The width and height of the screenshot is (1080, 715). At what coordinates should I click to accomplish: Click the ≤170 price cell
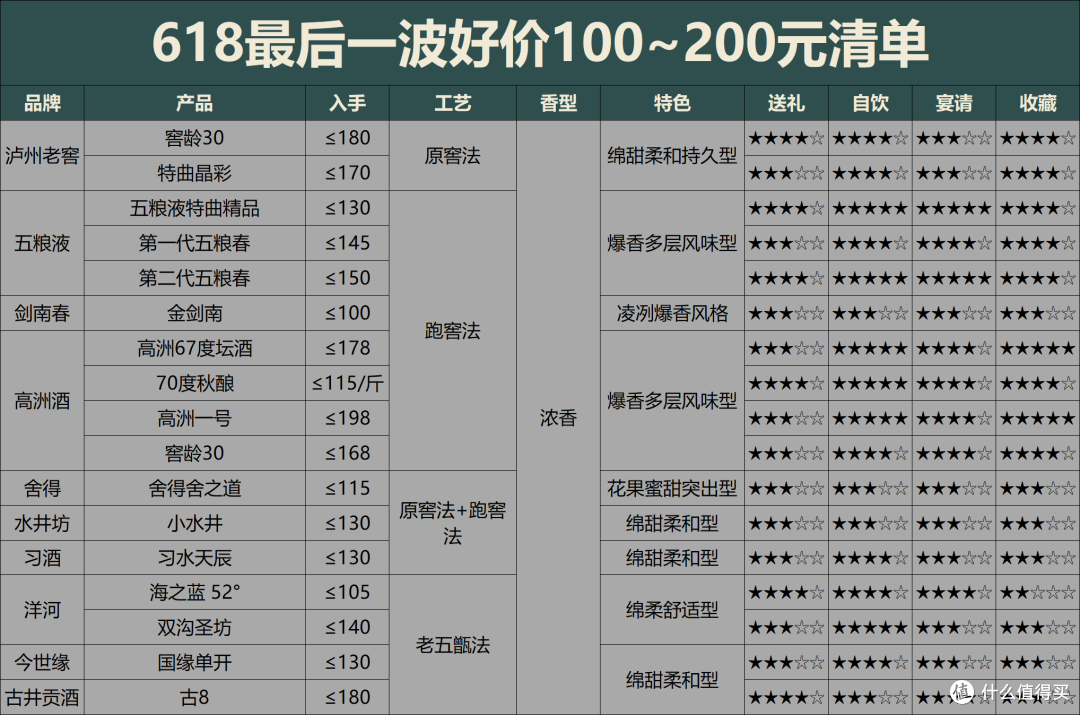click(x=348, y=173)
